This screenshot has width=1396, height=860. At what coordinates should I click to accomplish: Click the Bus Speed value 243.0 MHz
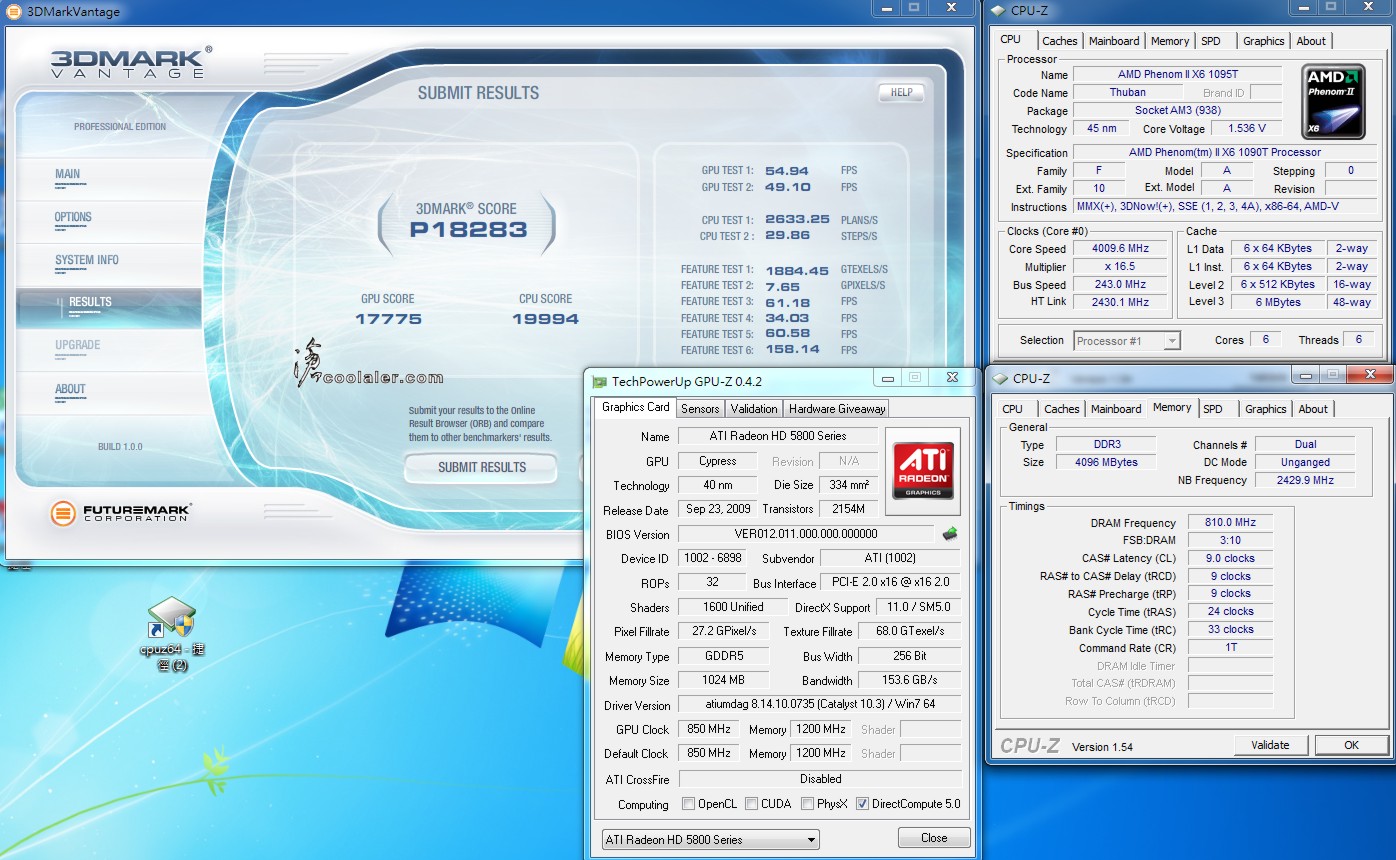[x=1121, y=285]
